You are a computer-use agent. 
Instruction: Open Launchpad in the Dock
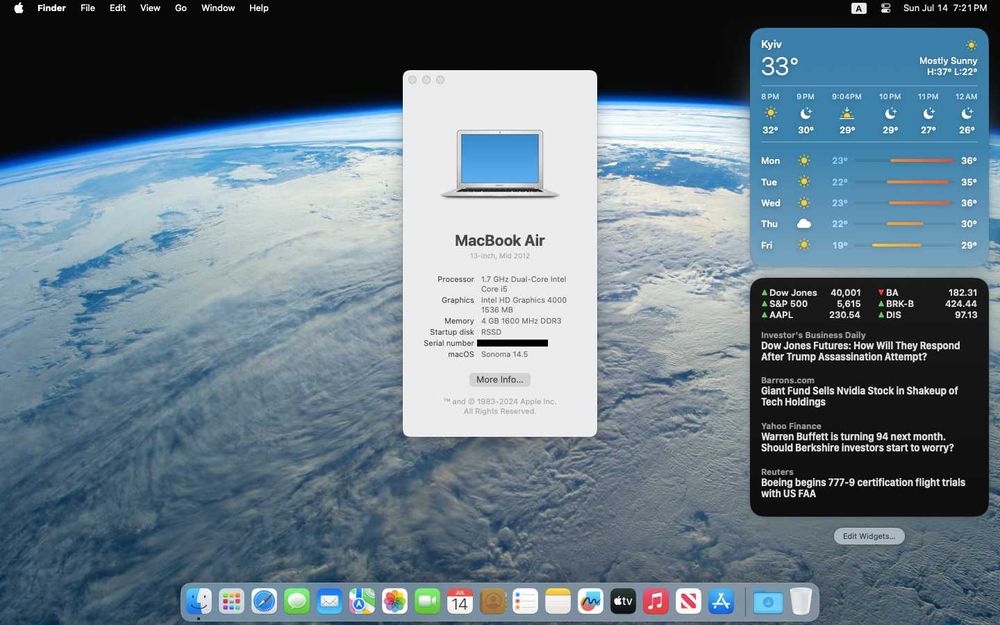click(231, 601)
